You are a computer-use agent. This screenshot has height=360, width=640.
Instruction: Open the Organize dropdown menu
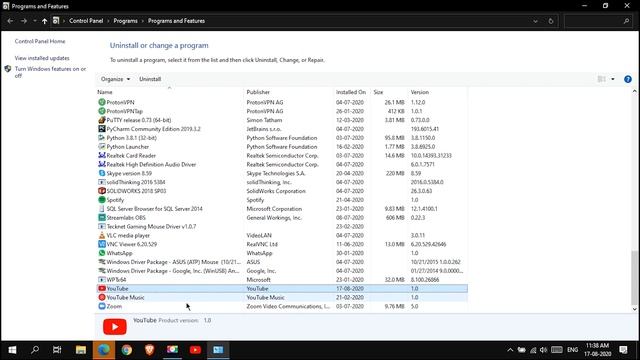coord(116,79)
